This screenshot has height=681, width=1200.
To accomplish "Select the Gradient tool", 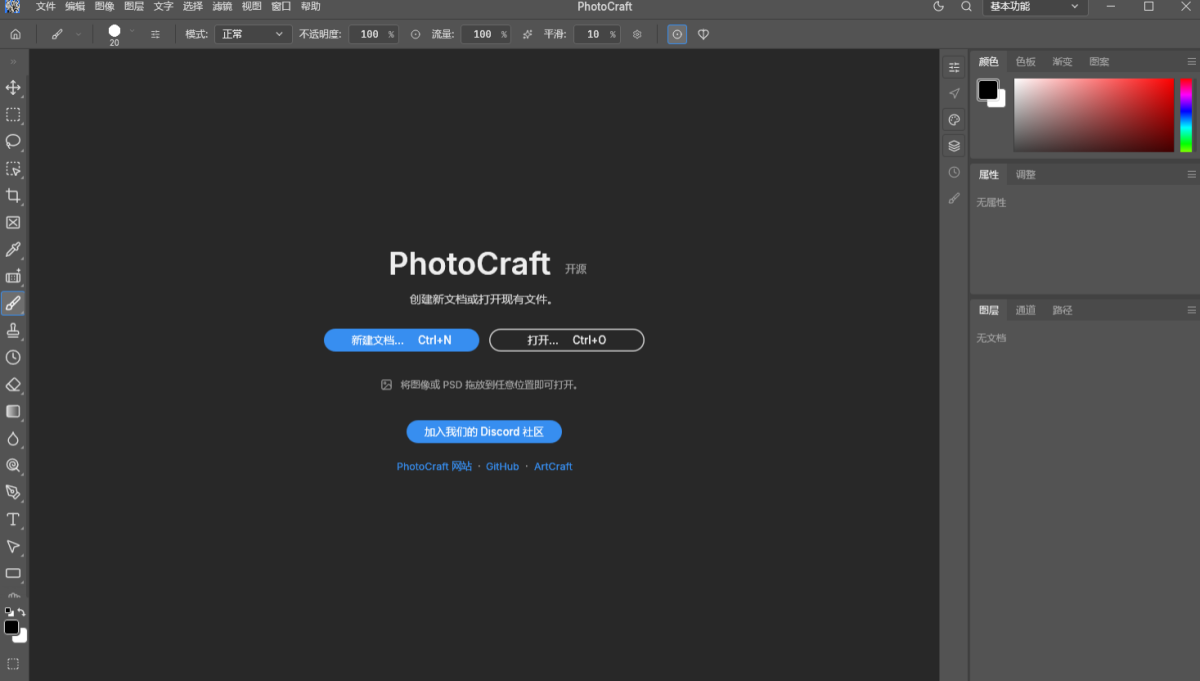I will pyautogui.click(x=13, y=411).
